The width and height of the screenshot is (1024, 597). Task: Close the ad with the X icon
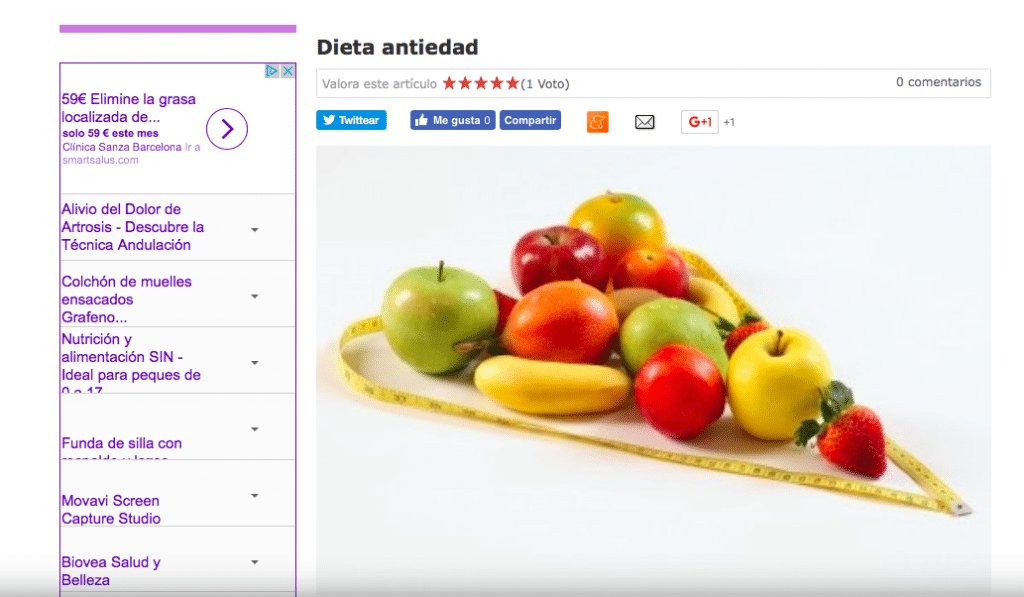tap(287, 71)
